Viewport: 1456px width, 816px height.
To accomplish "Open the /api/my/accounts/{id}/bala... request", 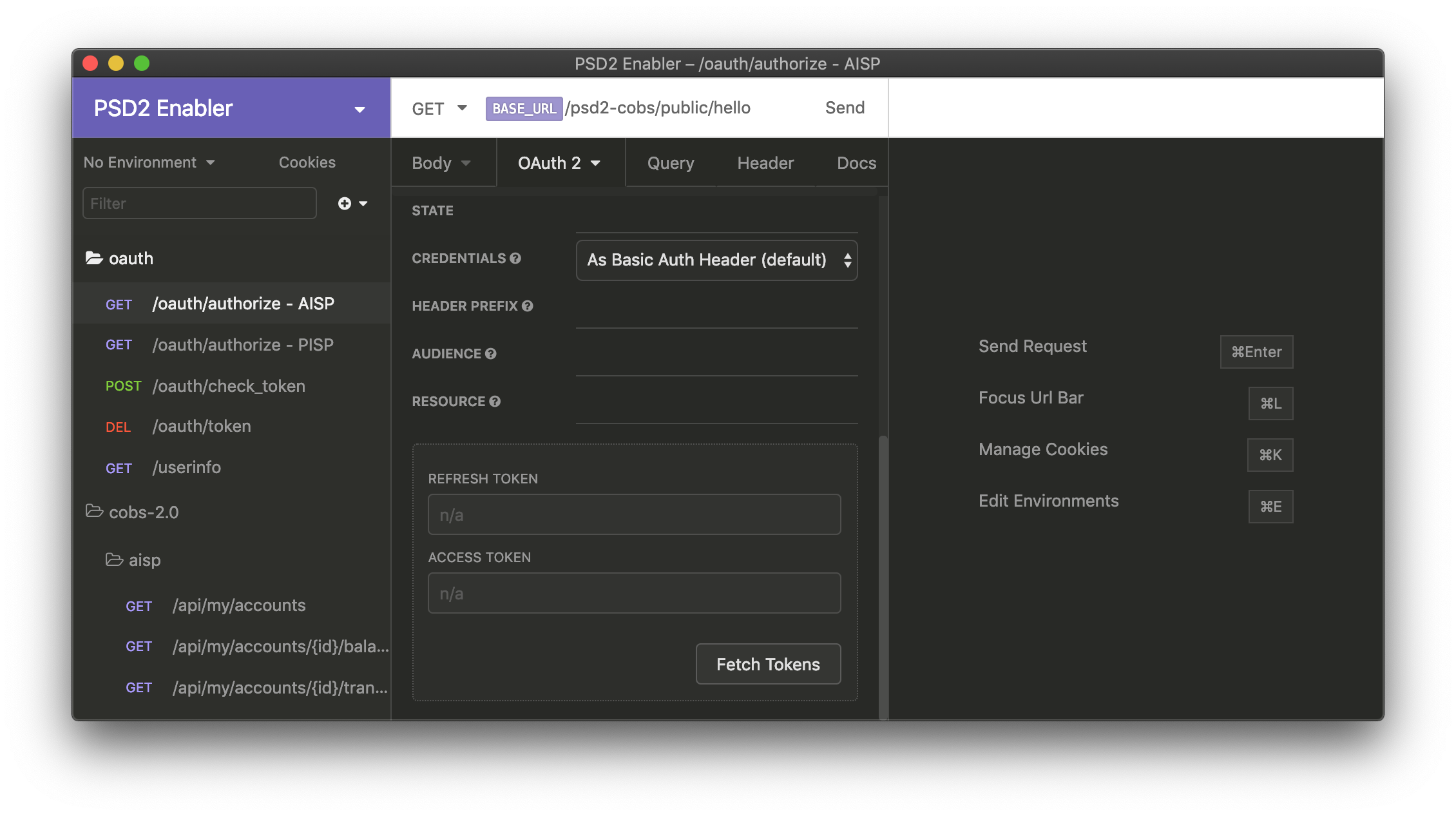I will point(232,646).
